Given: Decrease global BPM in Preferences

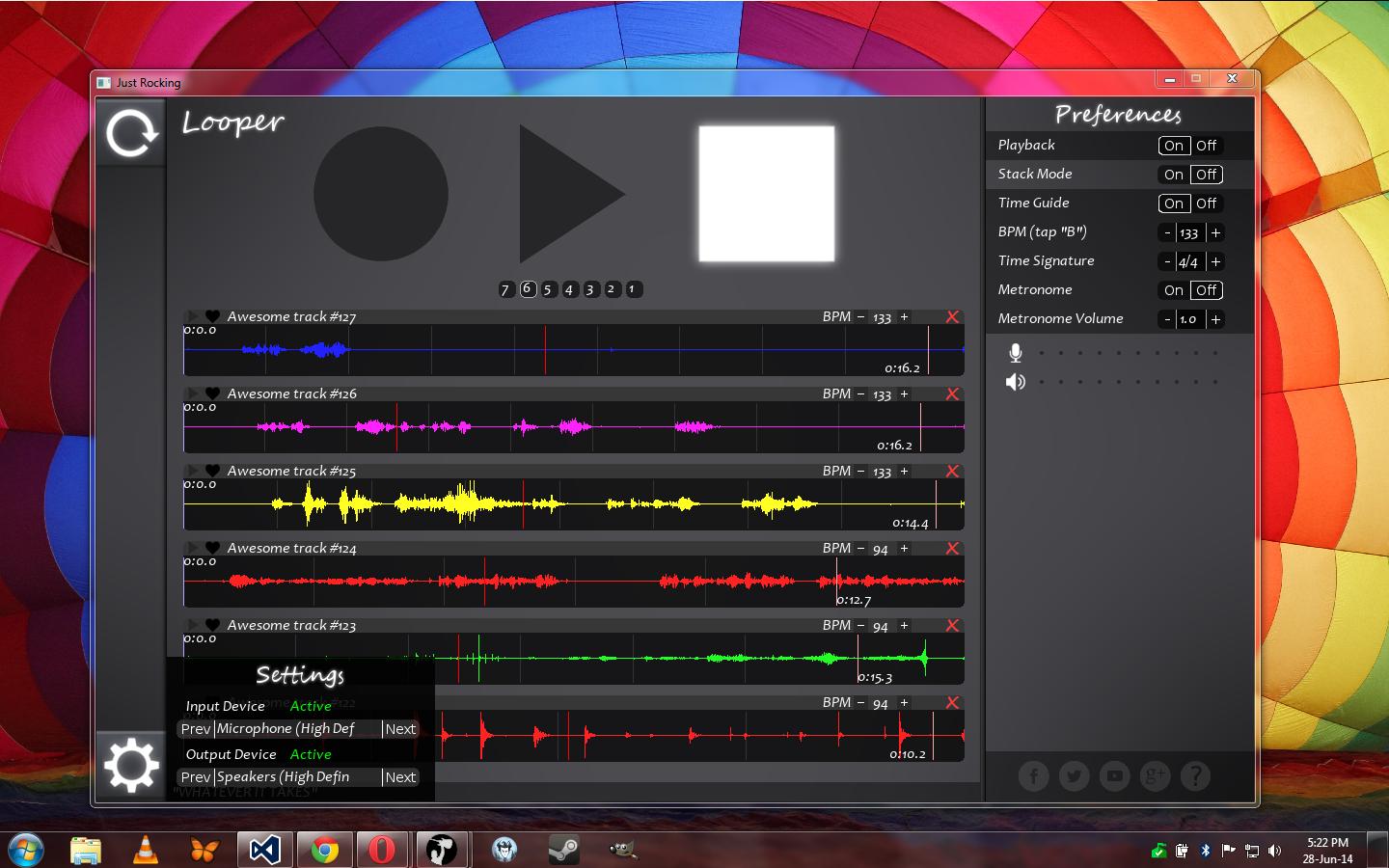Looking at the screenshot, I should [x=1167, y=232].
